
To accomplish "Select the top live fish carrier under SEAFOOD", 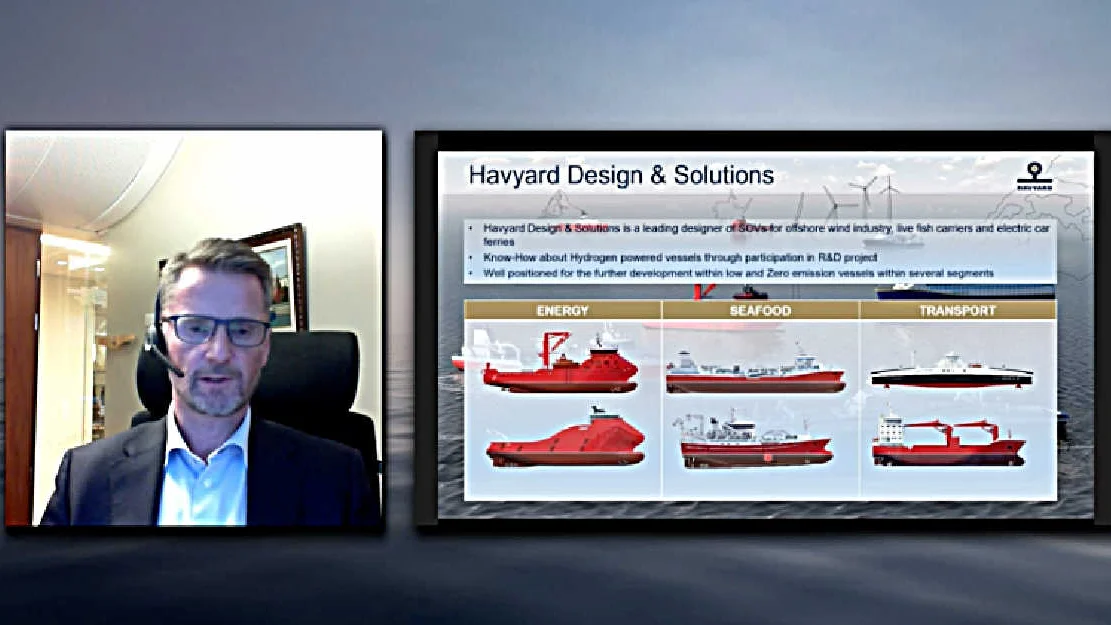I will coord(755,372).
